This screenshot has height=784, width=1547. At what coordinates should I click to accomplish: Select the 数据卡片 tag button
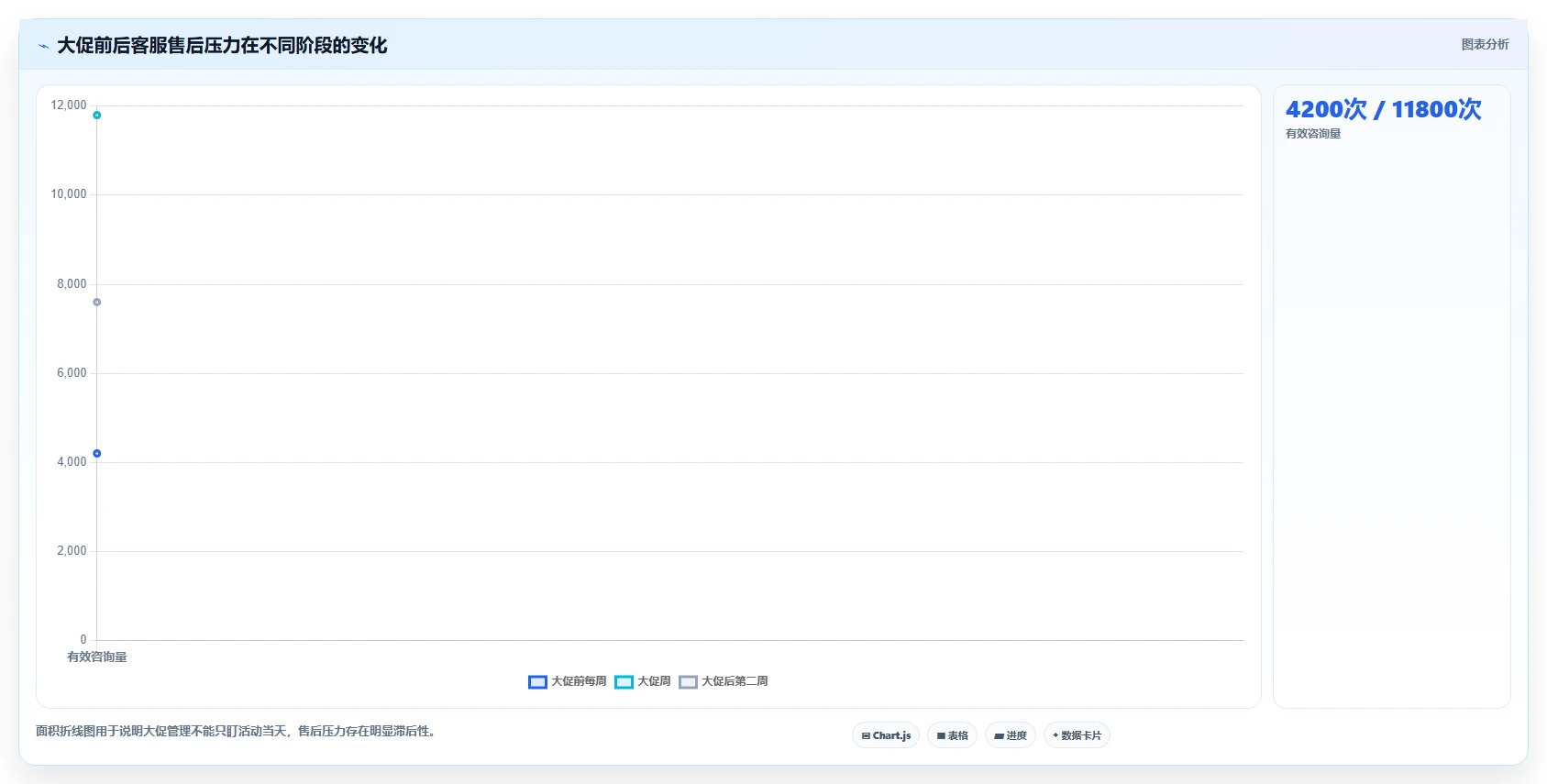(1077, 735)
